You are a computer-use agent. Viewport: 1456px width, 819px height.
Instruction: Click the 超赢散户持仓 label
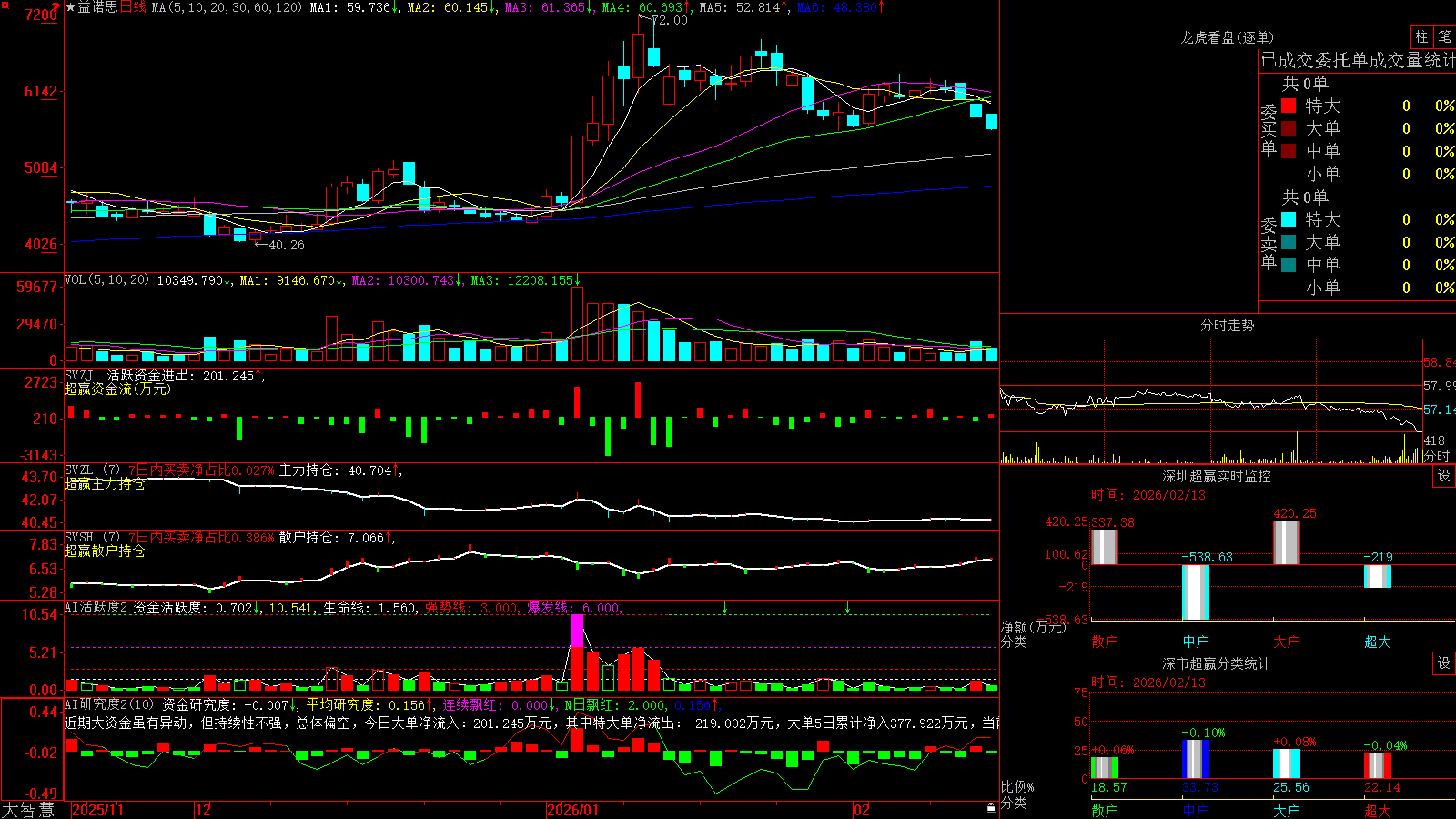pos(105,551)
